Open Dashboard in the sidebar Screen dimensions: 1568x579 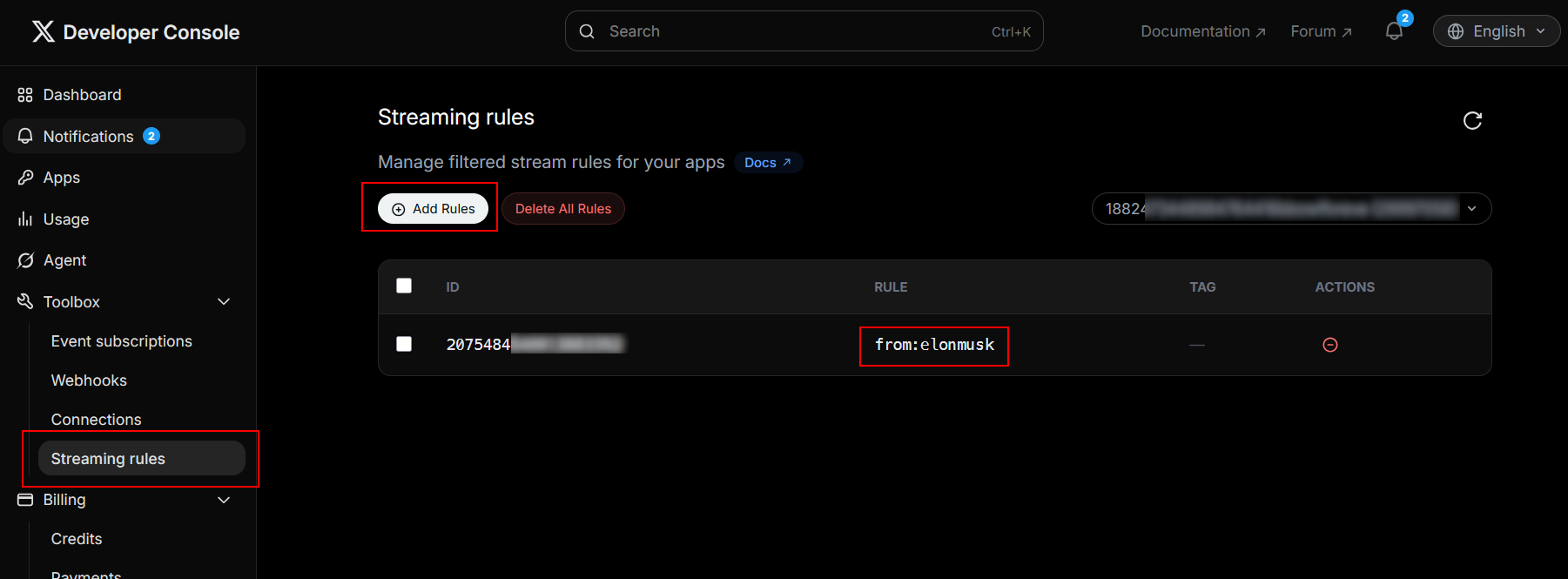coord(124,95)
